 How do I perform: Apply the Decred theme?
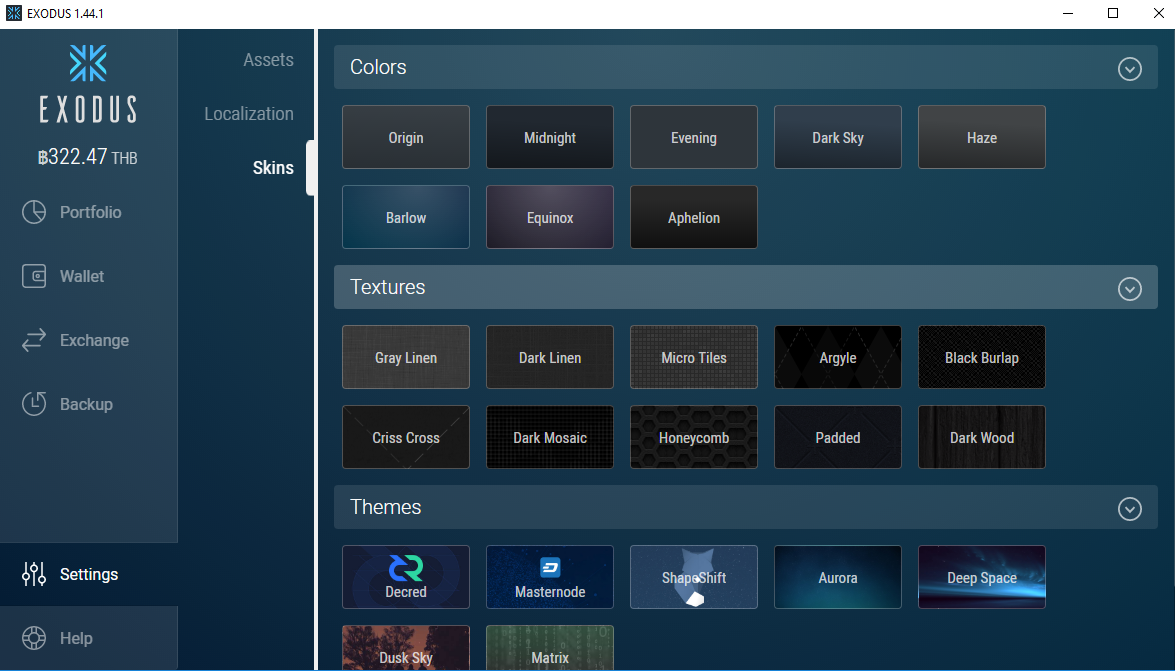[x=406, y=577]
